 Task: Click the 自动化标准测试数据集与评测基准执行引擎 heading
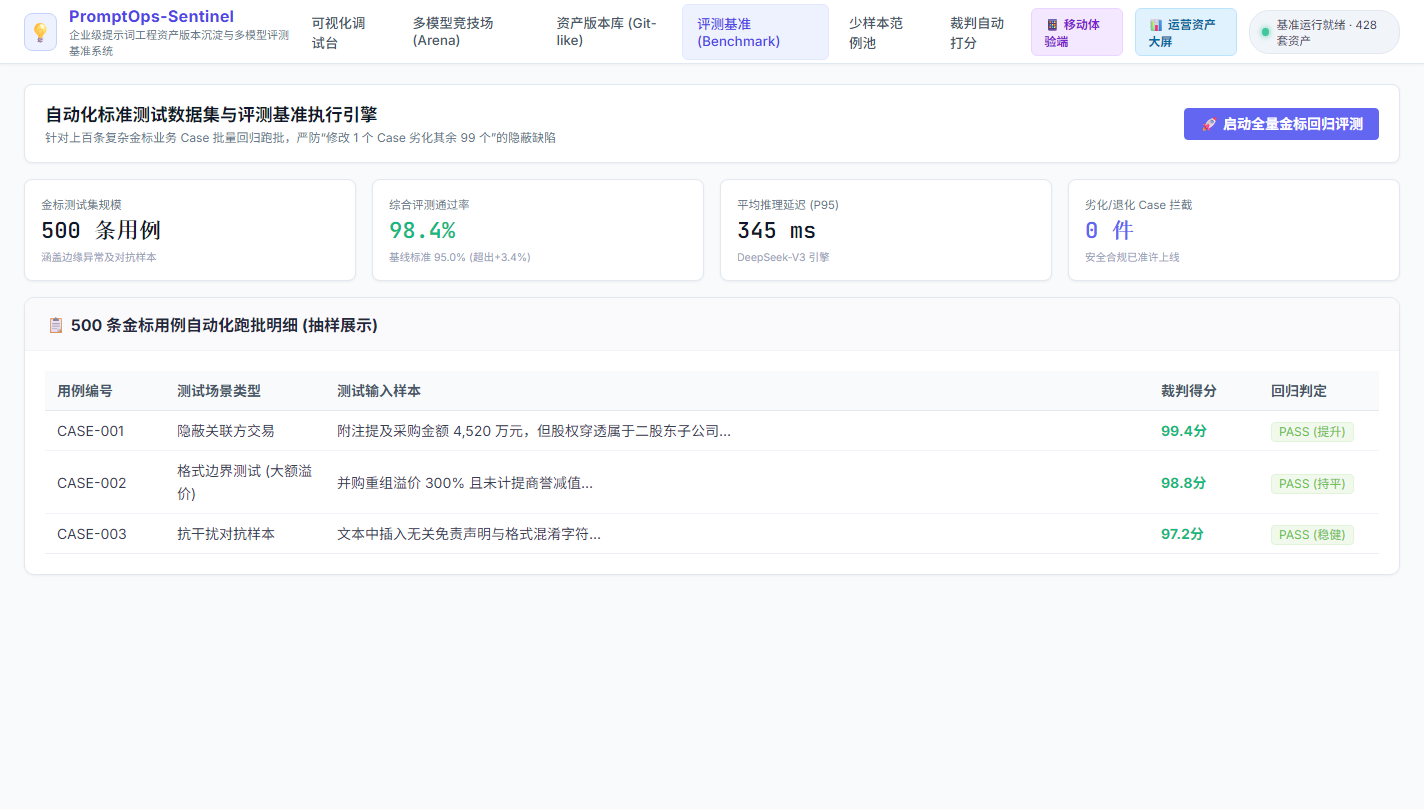click(211, 115)
